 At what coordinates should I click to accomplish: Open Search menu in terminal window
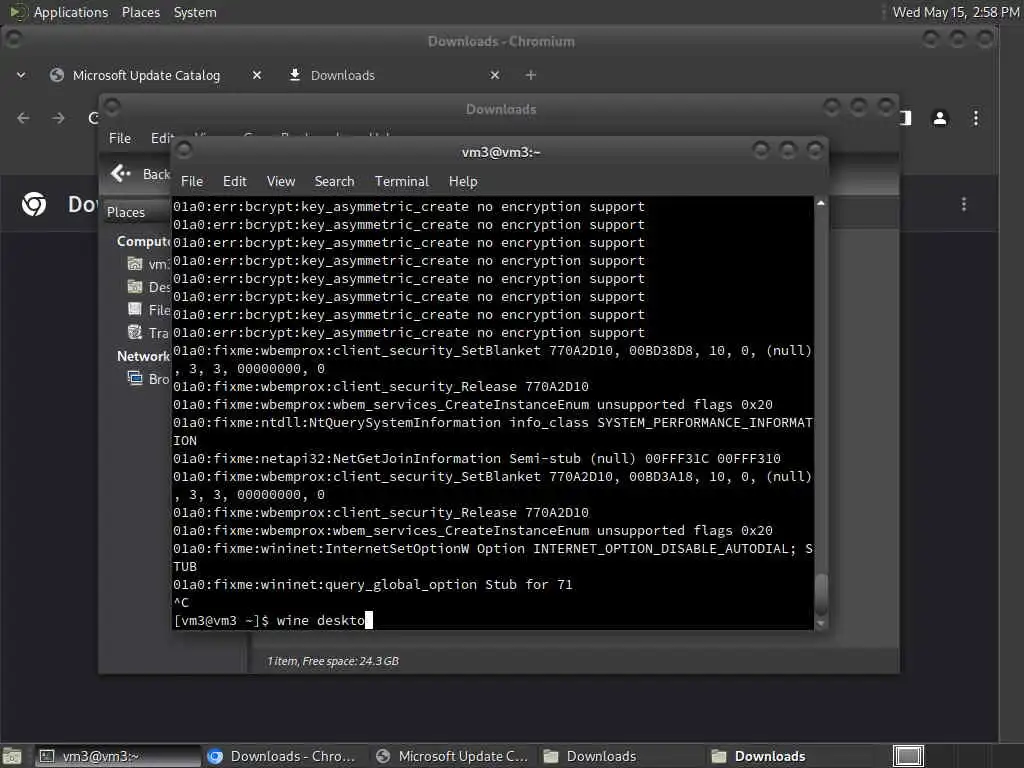tap(334, 182)
